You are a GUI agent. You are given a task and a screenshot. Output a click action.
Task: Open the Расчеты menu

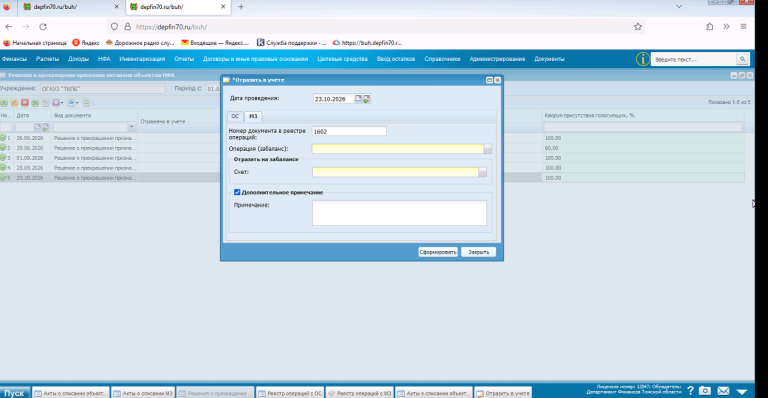point(47,59)
